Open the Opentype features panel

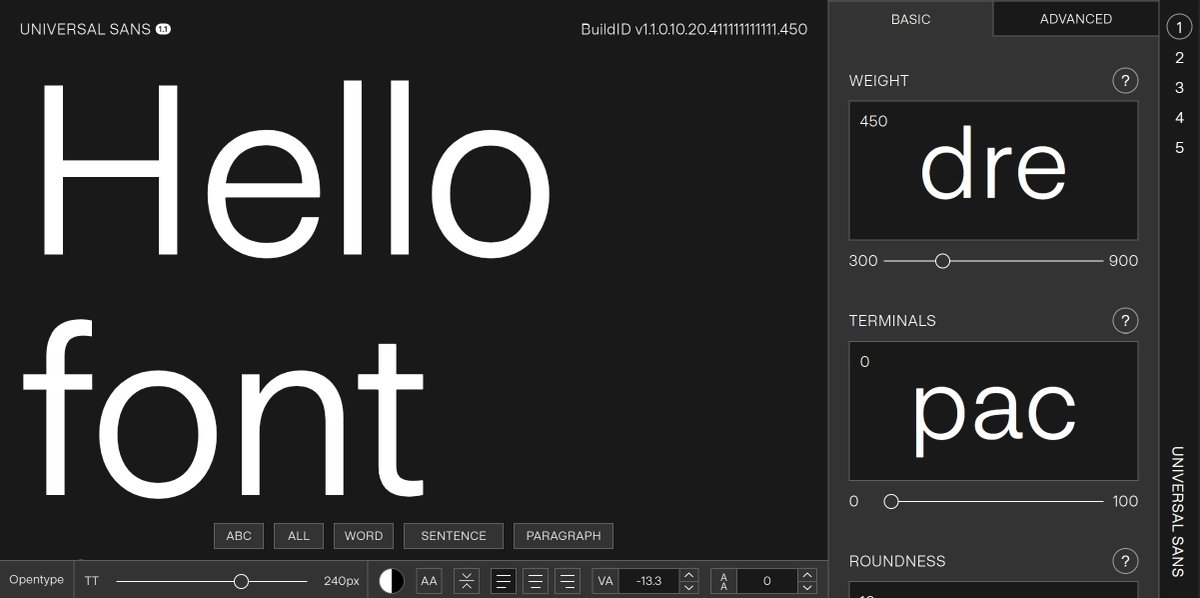coord(37,580)
